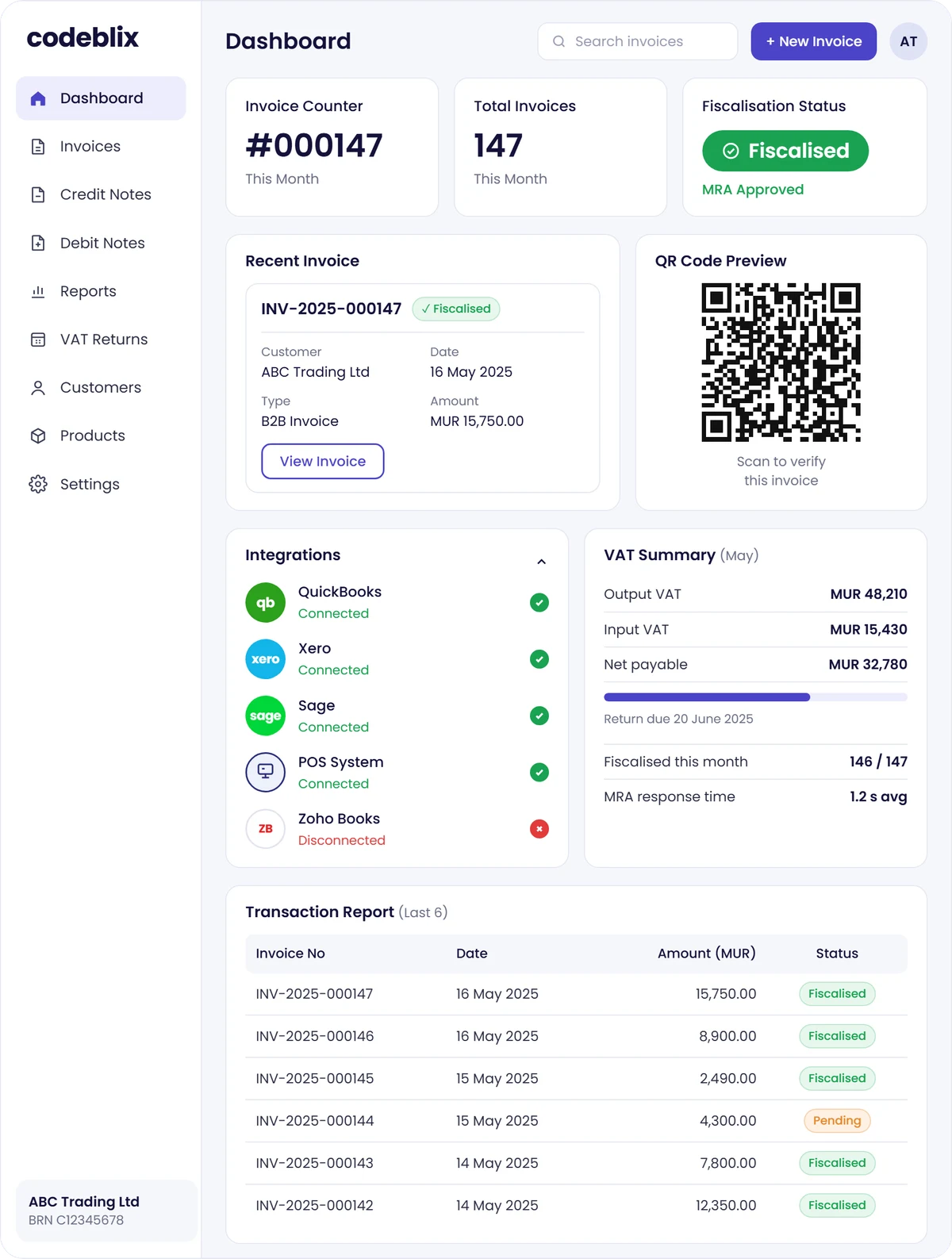
Task: Click the 146 / 147 fiscalised count
Action: [878, 762]
